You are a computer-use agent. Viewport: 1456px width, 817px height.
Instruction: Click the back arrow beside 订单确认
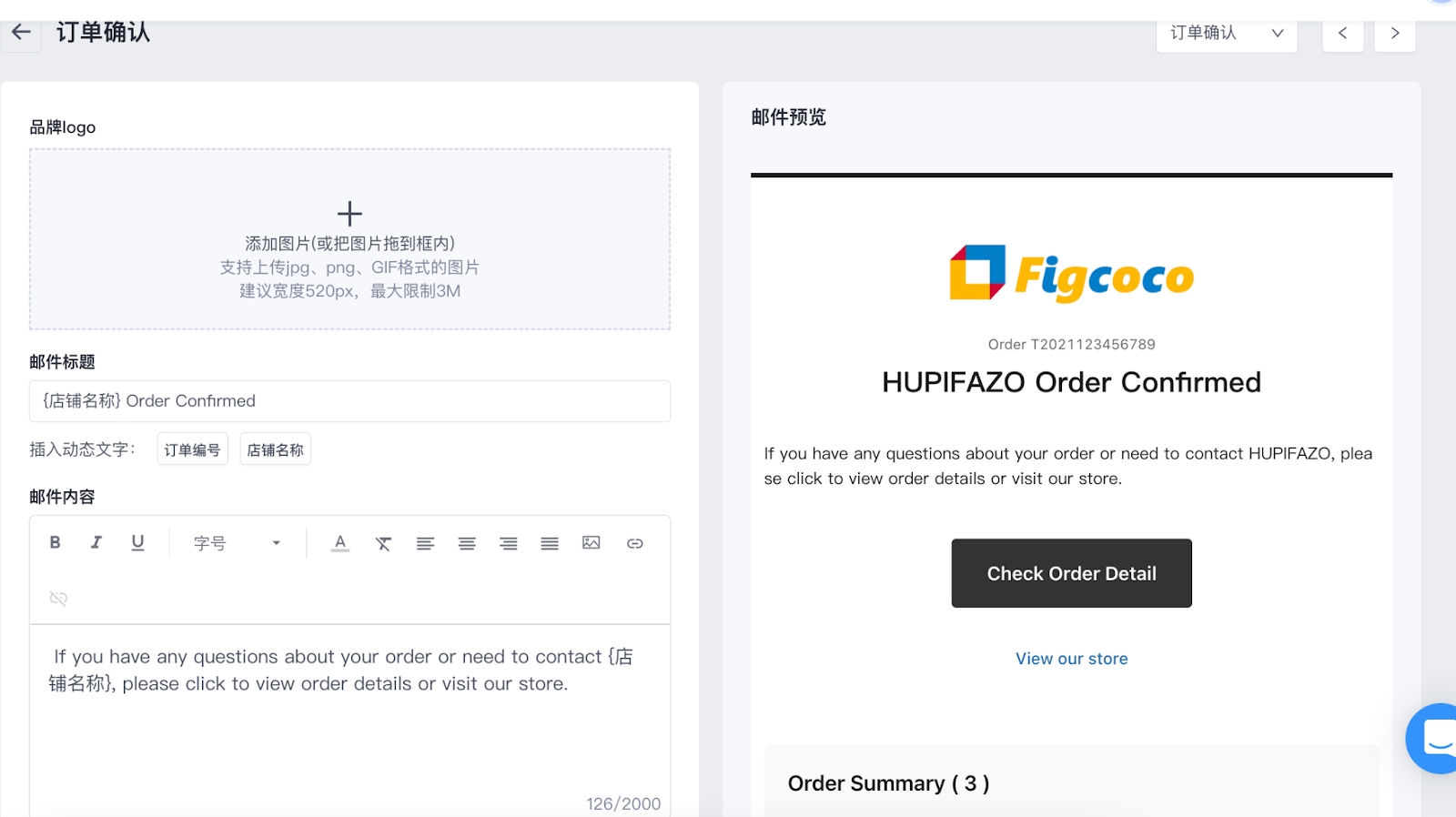pos(21,33)
